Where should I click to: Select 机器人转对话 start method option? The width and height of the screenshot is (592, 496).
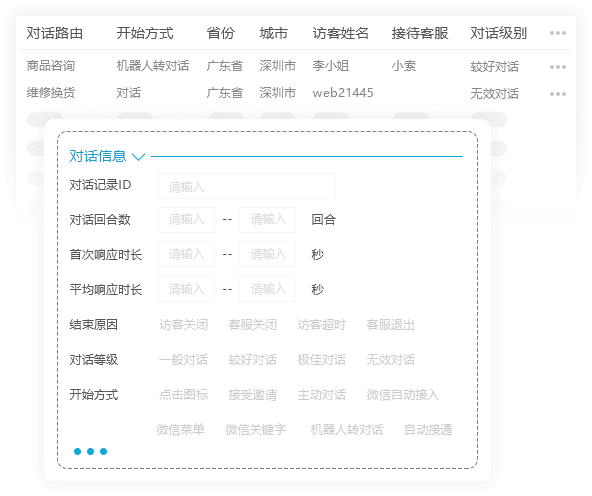click(347, 430)
